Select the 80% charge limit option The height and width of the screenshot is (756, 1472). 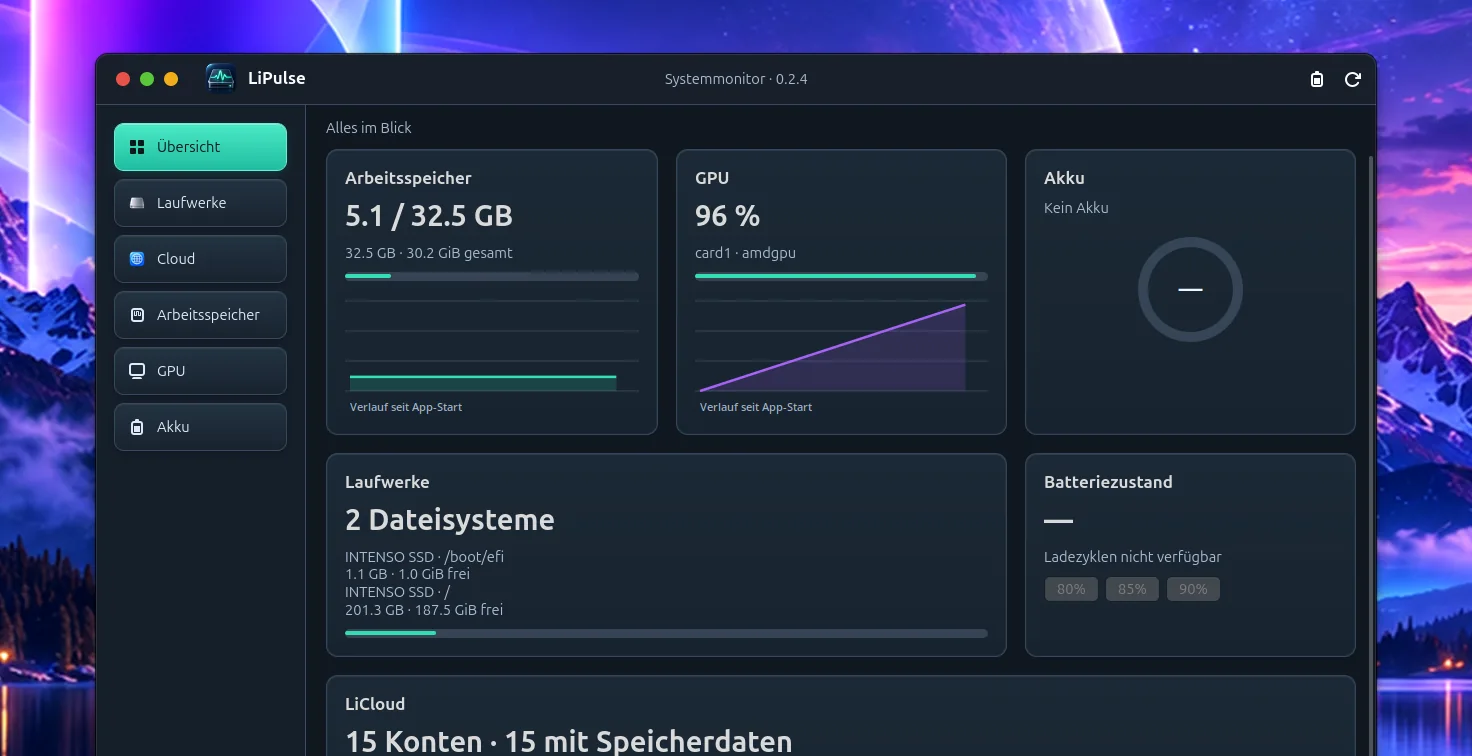(x=1071, y=589)
